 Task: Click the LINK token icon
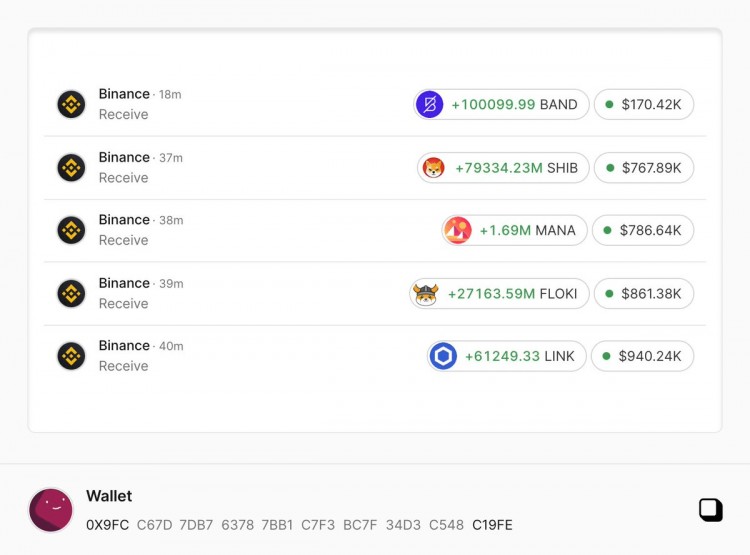pos(443,356)
